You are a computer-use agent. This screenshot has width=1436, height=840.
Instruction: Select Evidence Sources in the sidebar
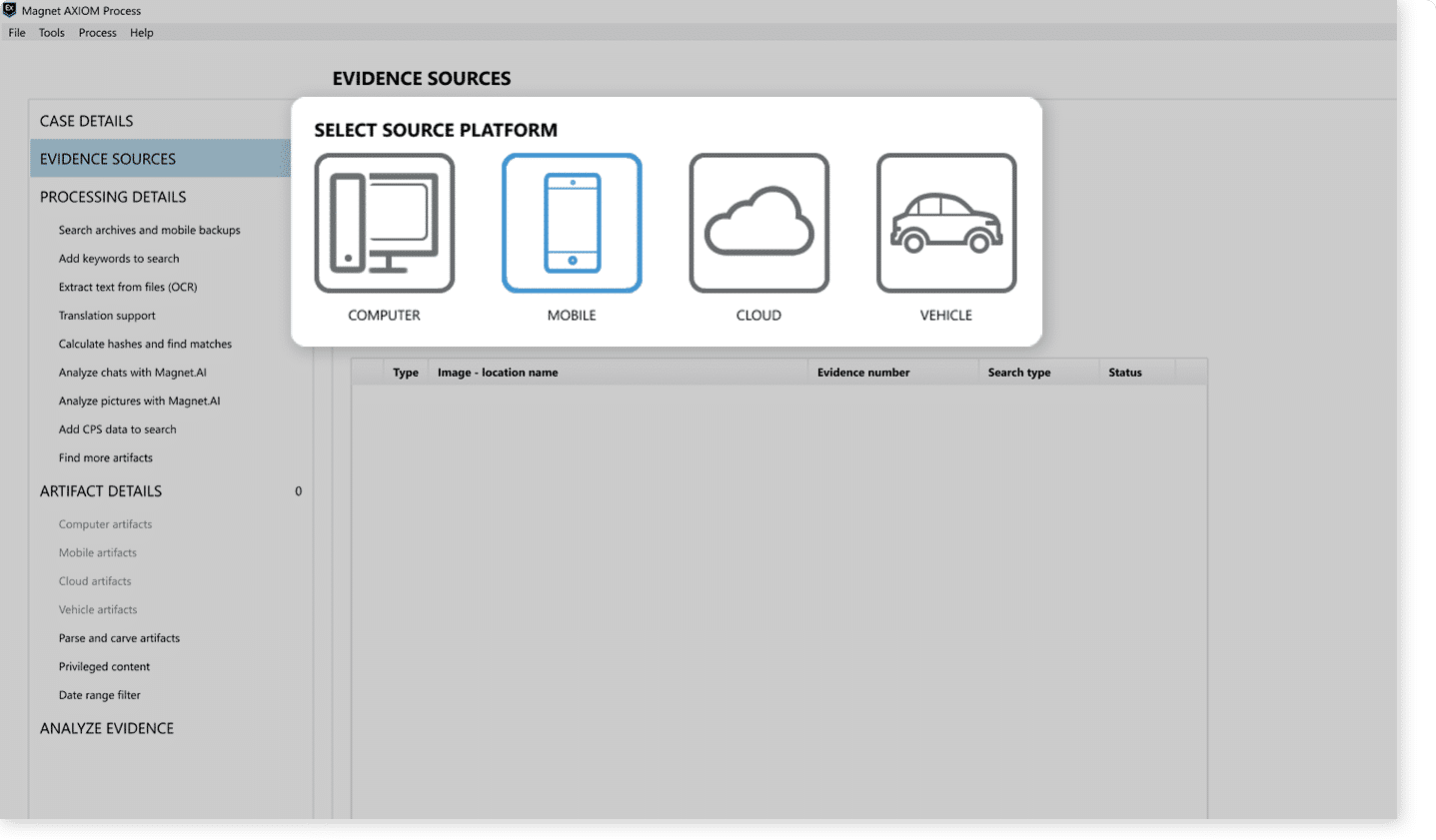pyautogui.click(x=107, y=158)
